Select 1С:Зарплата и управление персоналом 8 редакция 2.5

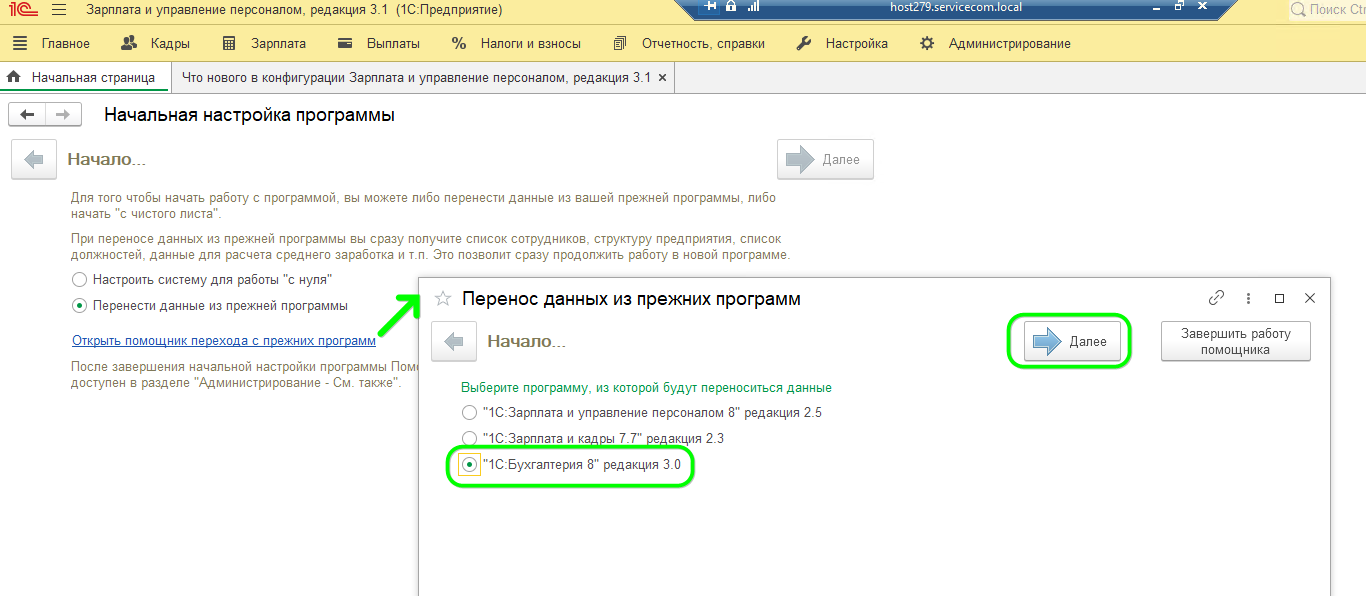pos(642,412)
